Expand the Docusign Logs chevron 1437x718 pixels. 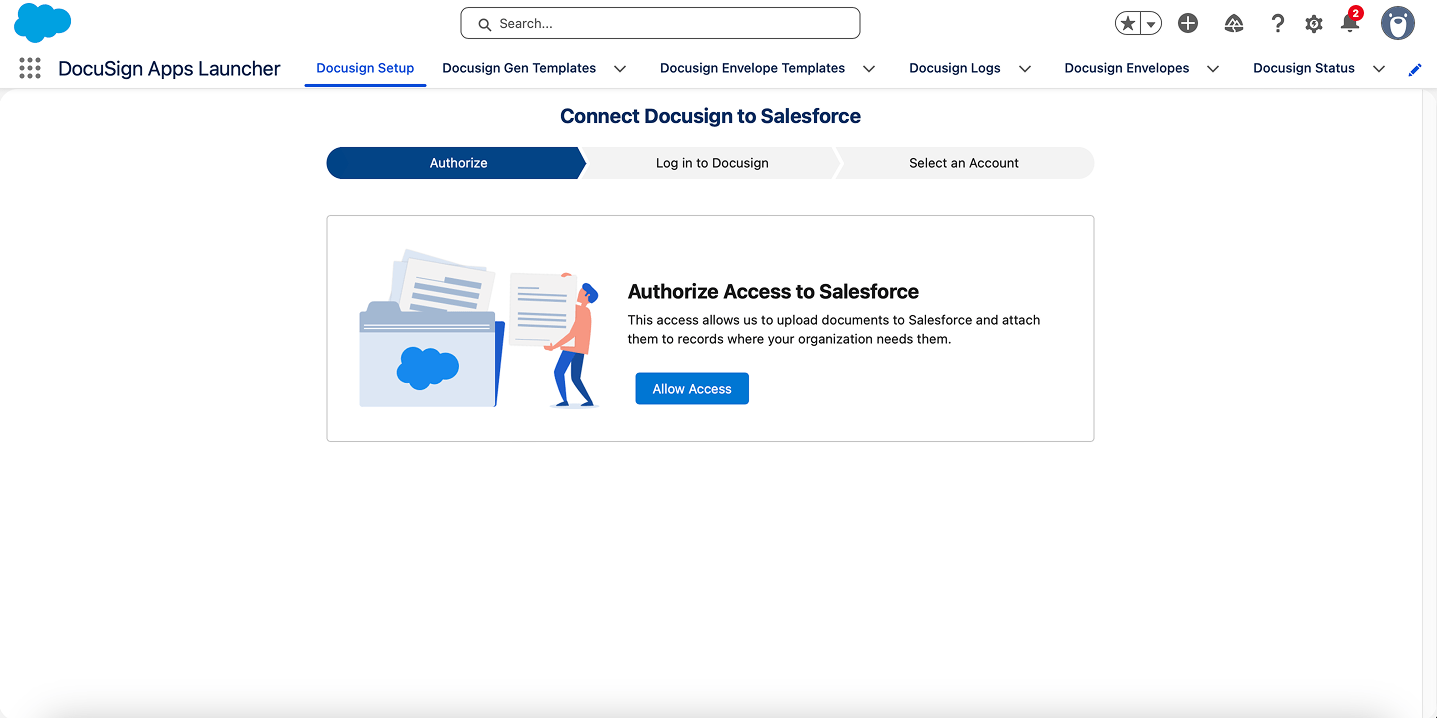[1025, 69]
